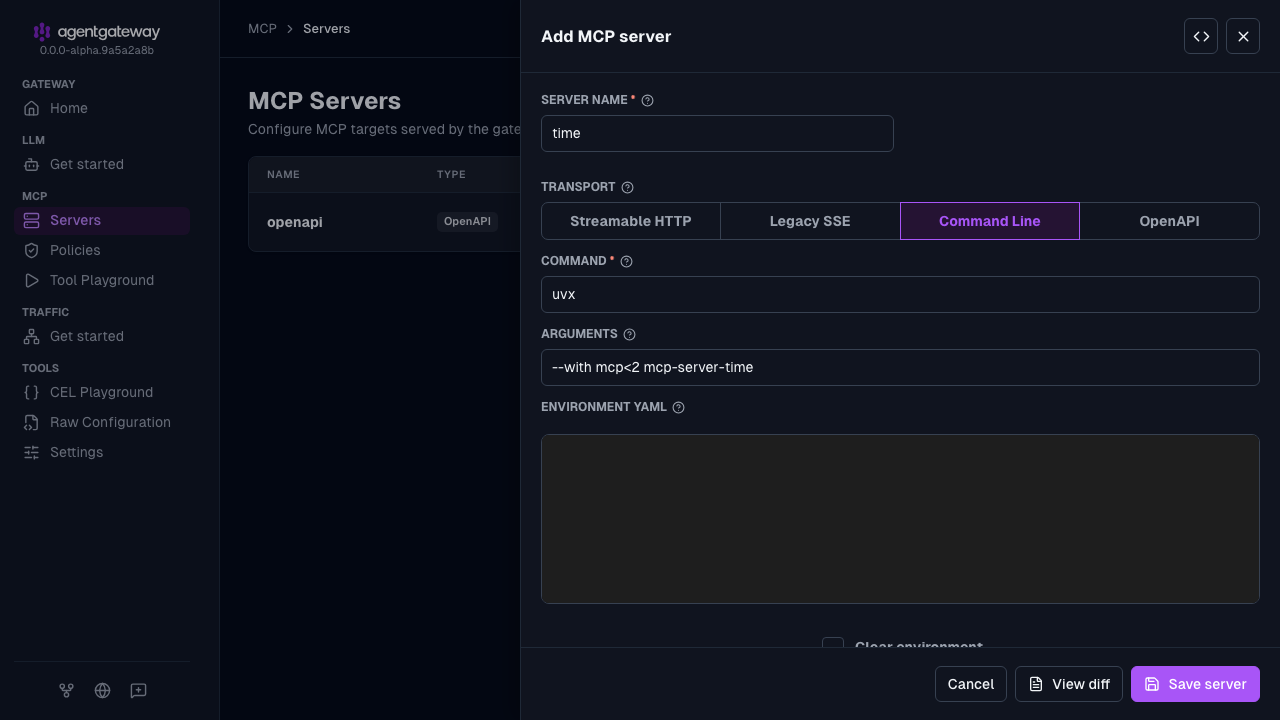The image size is (1280, 720).
Task: Click the Cancel button
Action: pos(970,684)
